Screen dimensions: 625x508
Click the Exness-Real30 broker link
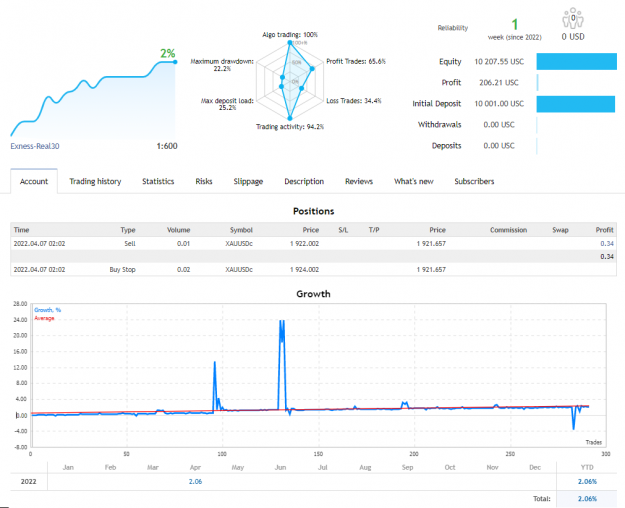tap(35, 146)
